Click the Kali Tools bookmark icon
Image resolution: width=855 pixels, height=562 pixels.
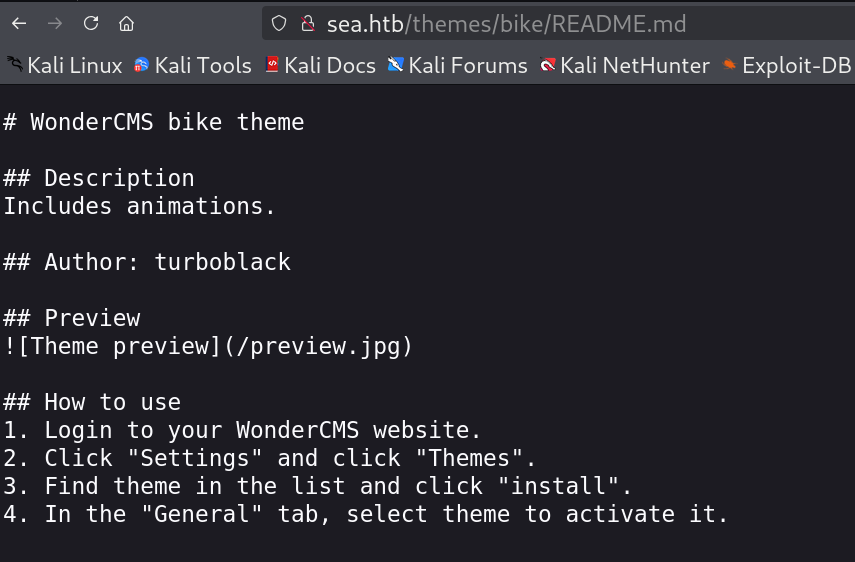[141, 65]
